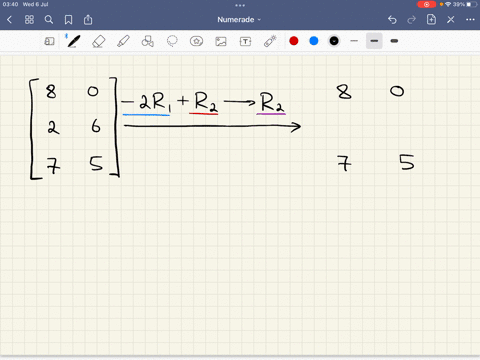Tap the battery status indicator
Viewport: 480px width, 360px height.
point(473,4)
